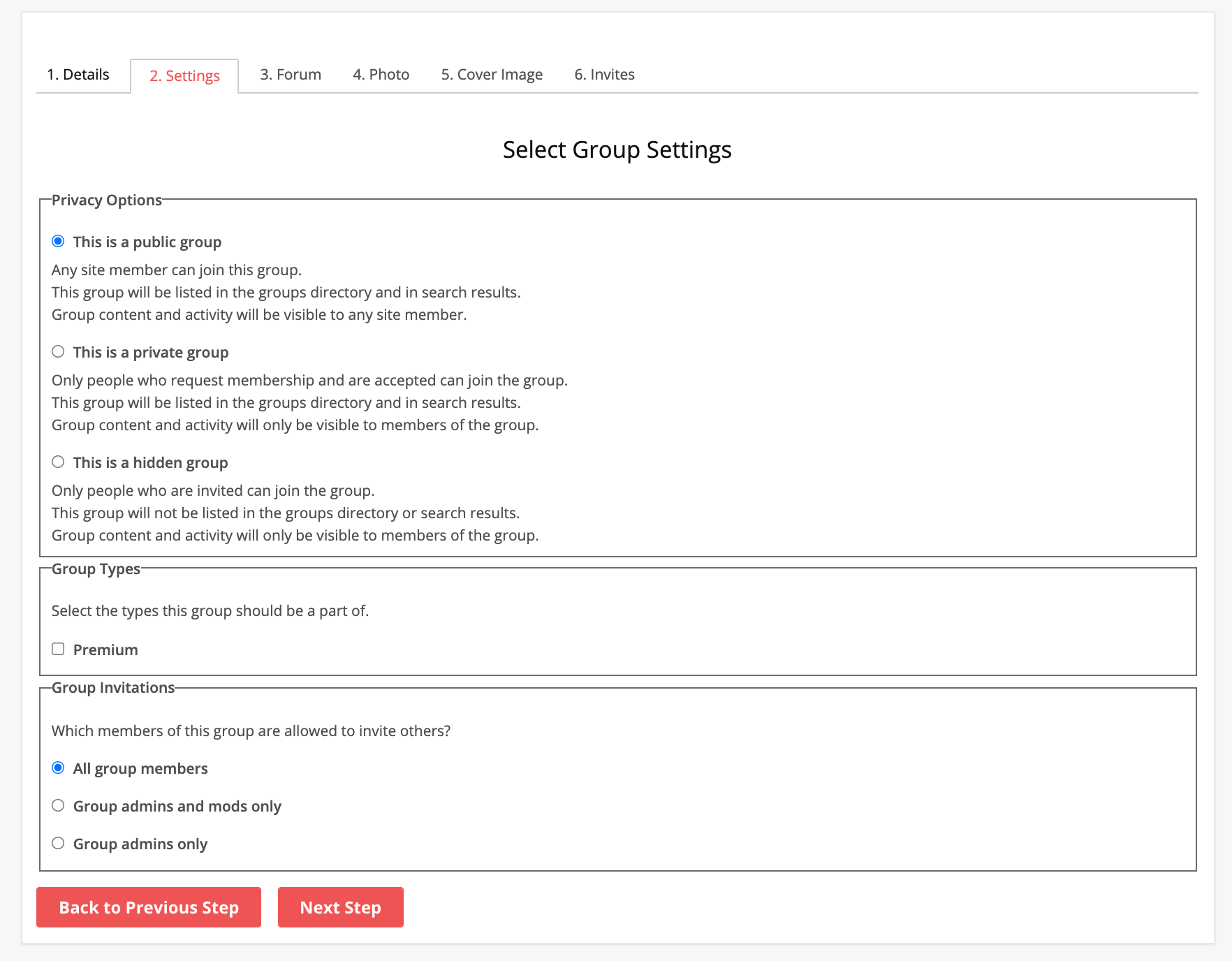Screen dimensions: 1232x961
Task: Click 'This group will not be listed' text
Action: pyautogui.click(x=286, y=513)
